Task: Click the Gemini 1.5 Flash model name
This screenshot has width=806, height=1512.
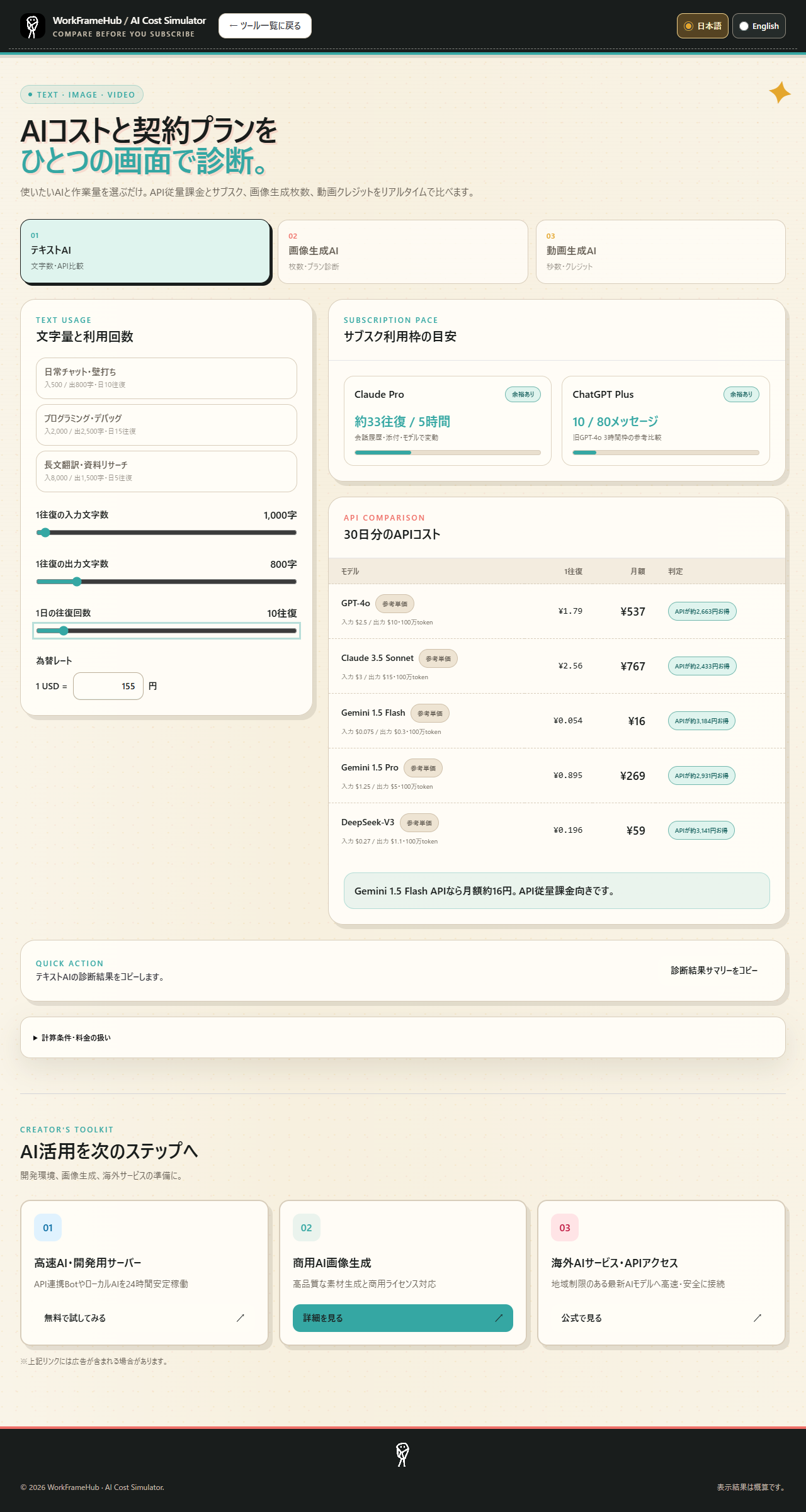Action: pyautogui.click(x=373, y=713)
